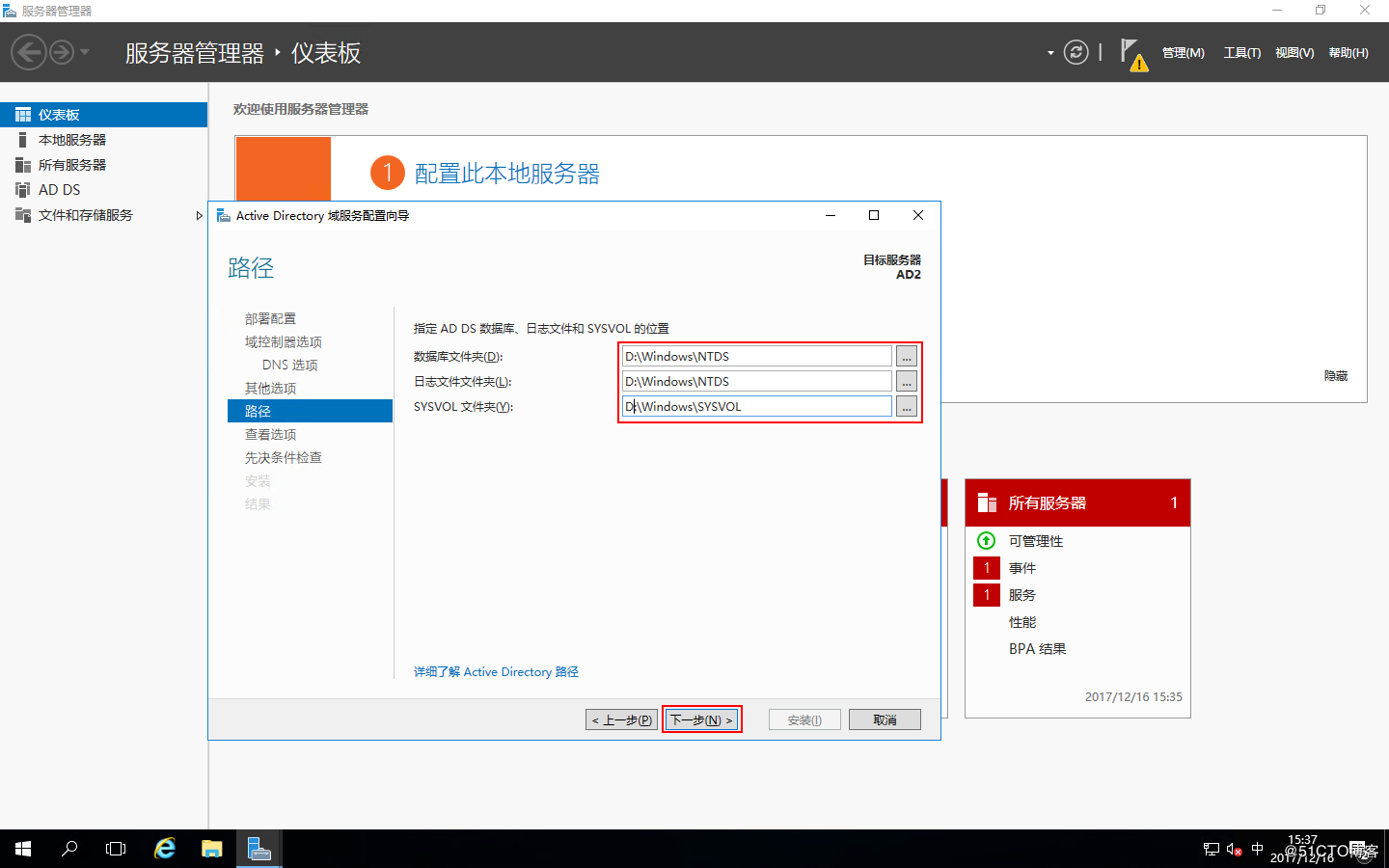Browse for the 数据库文件夹 with the ... button

[x=907, y=356]
